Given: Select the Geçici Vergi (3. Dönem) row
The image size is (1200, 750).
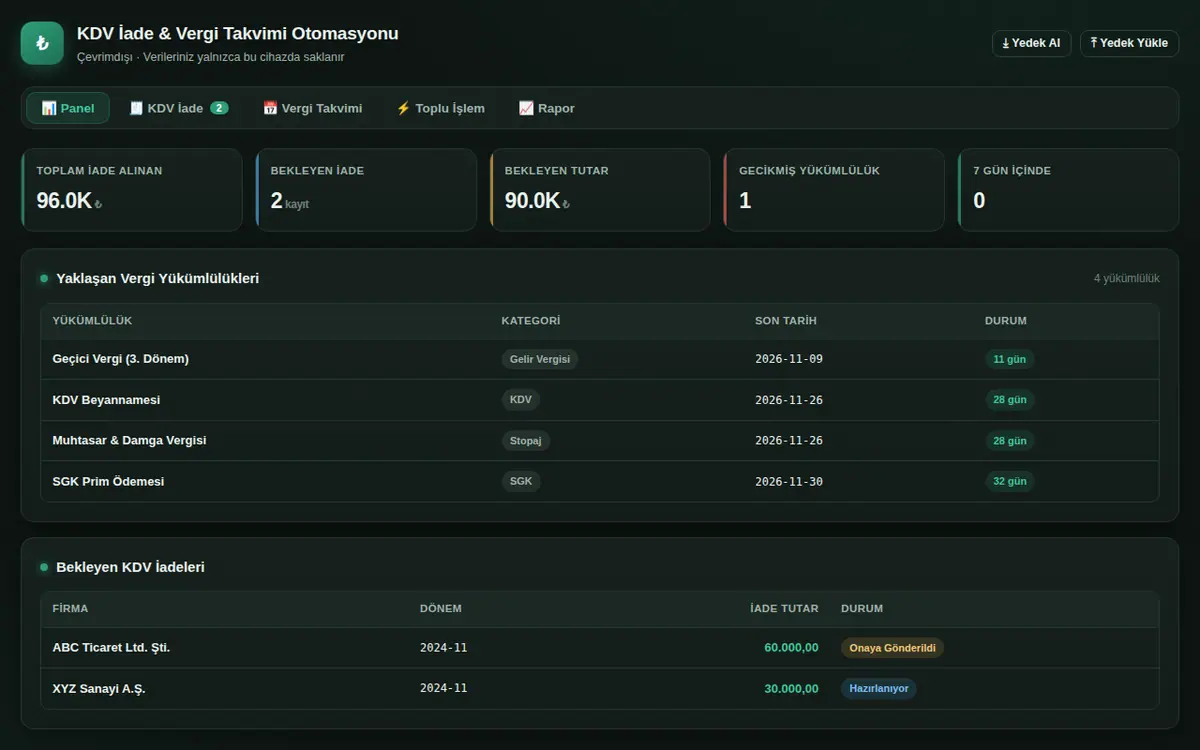Looking at the screenshot, I should pyautogui.click(x=600, y=359).
